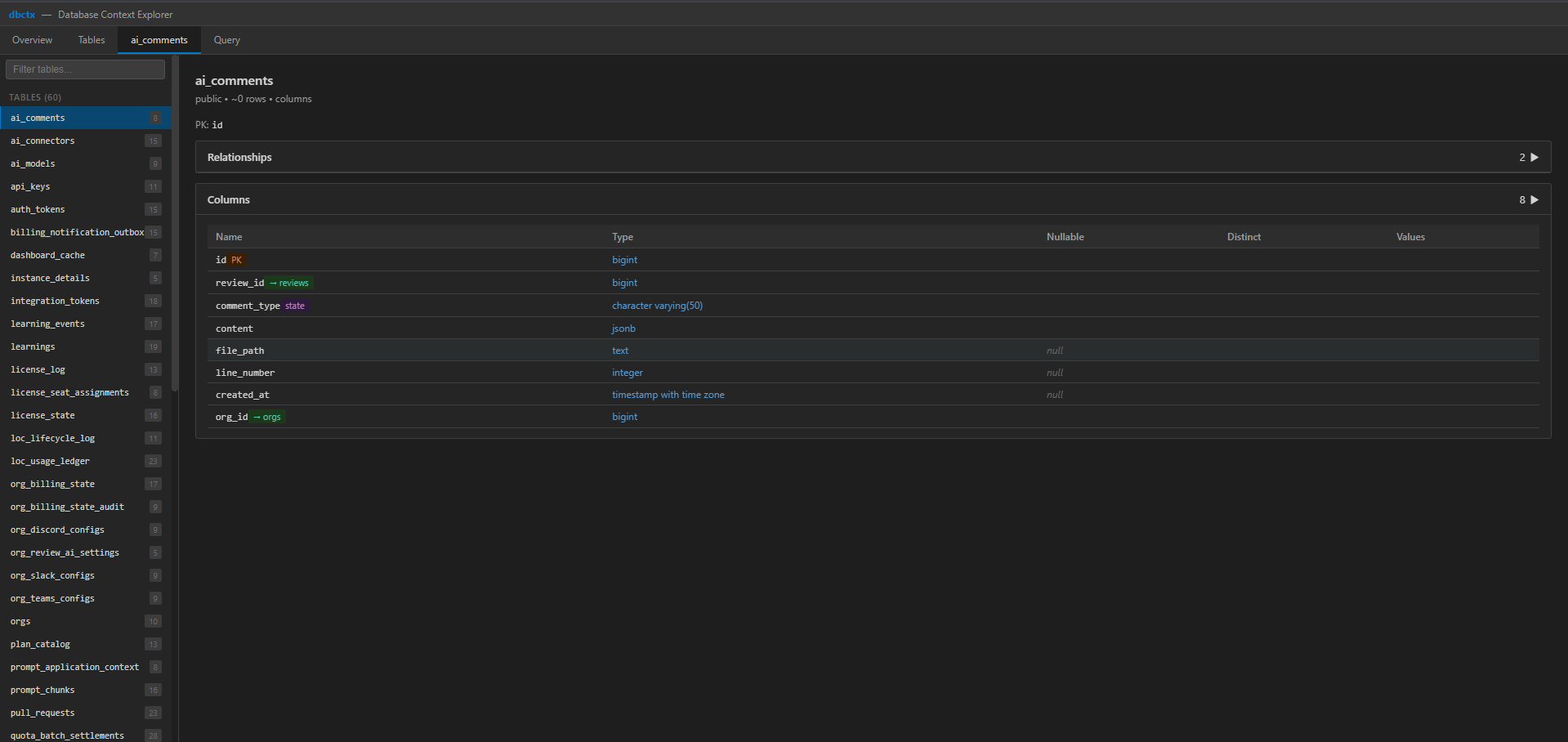Open the Overview tab
The width and height of the screenshot is (1568, 742).
(32, 40)
